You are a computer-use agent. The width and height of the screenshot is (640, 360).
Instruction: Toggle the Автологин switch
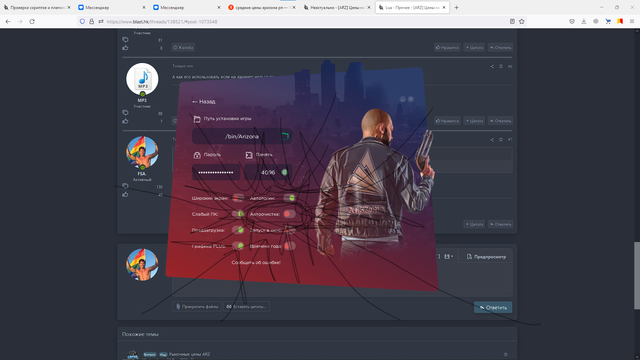tap(289, 198)
